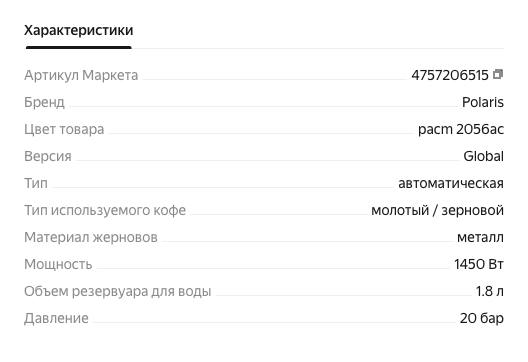Click the молотый / зерновой value
528x362 pixels.
coord(437,210)
